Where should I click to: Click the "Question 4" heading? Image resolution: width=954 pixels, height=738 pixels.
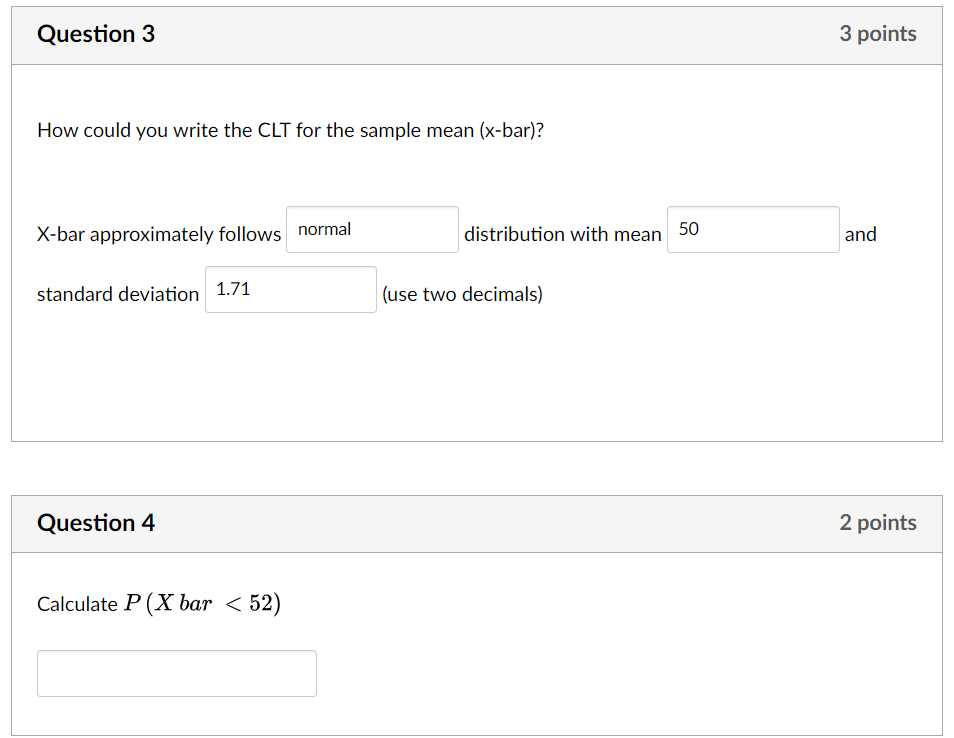click(x=96, y=523)
